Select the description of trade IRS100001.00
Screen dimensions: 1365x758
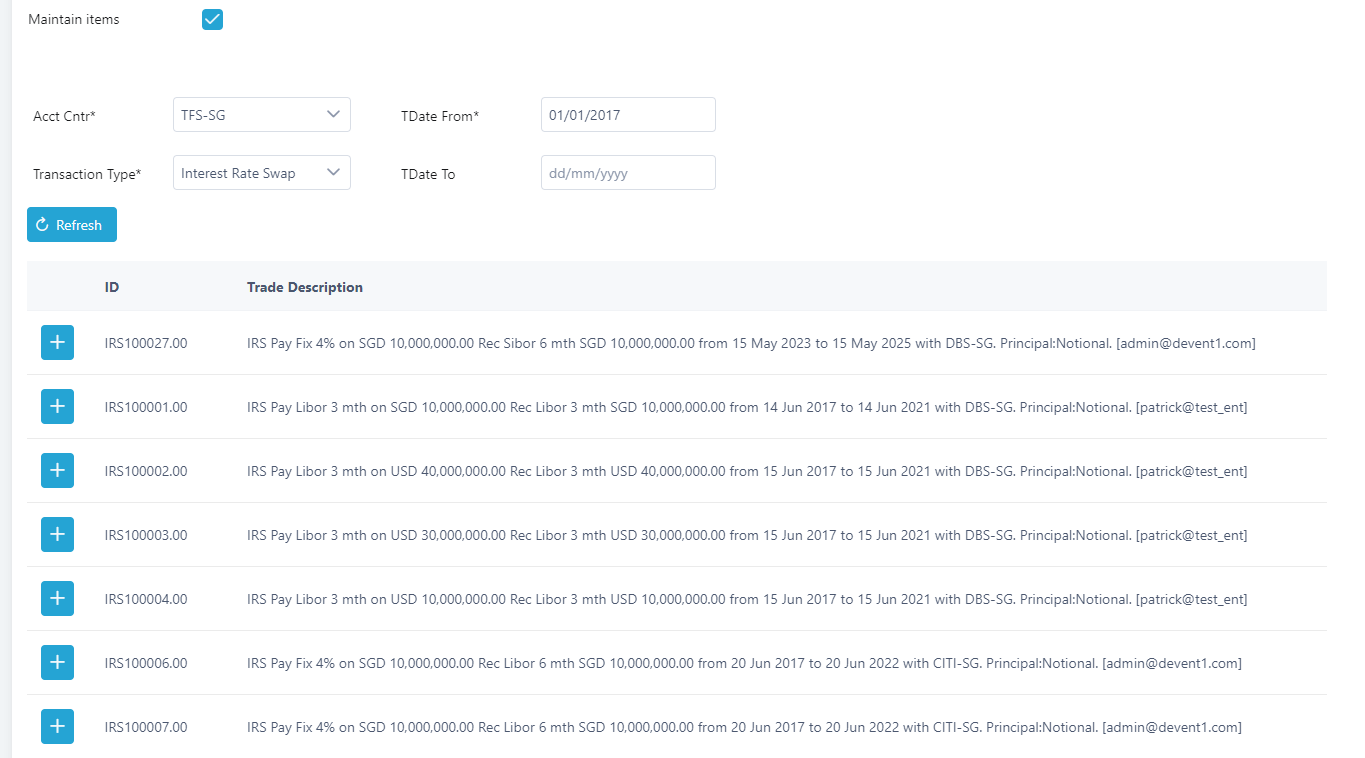click(746, 407)
